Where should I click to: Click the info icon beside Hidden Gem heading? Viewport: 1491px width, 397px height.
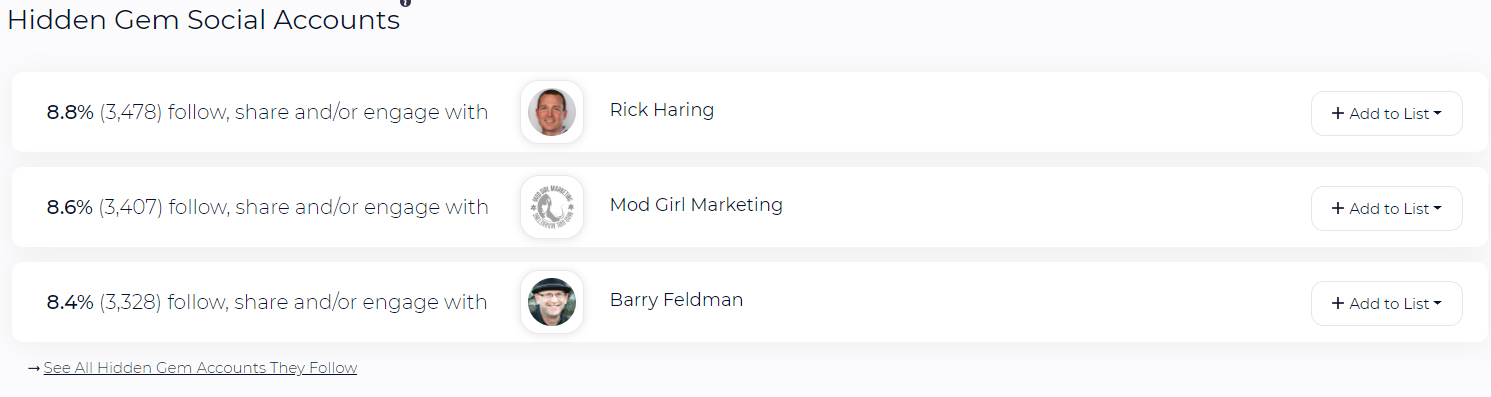pyautogui.click(x=405, y=3)
